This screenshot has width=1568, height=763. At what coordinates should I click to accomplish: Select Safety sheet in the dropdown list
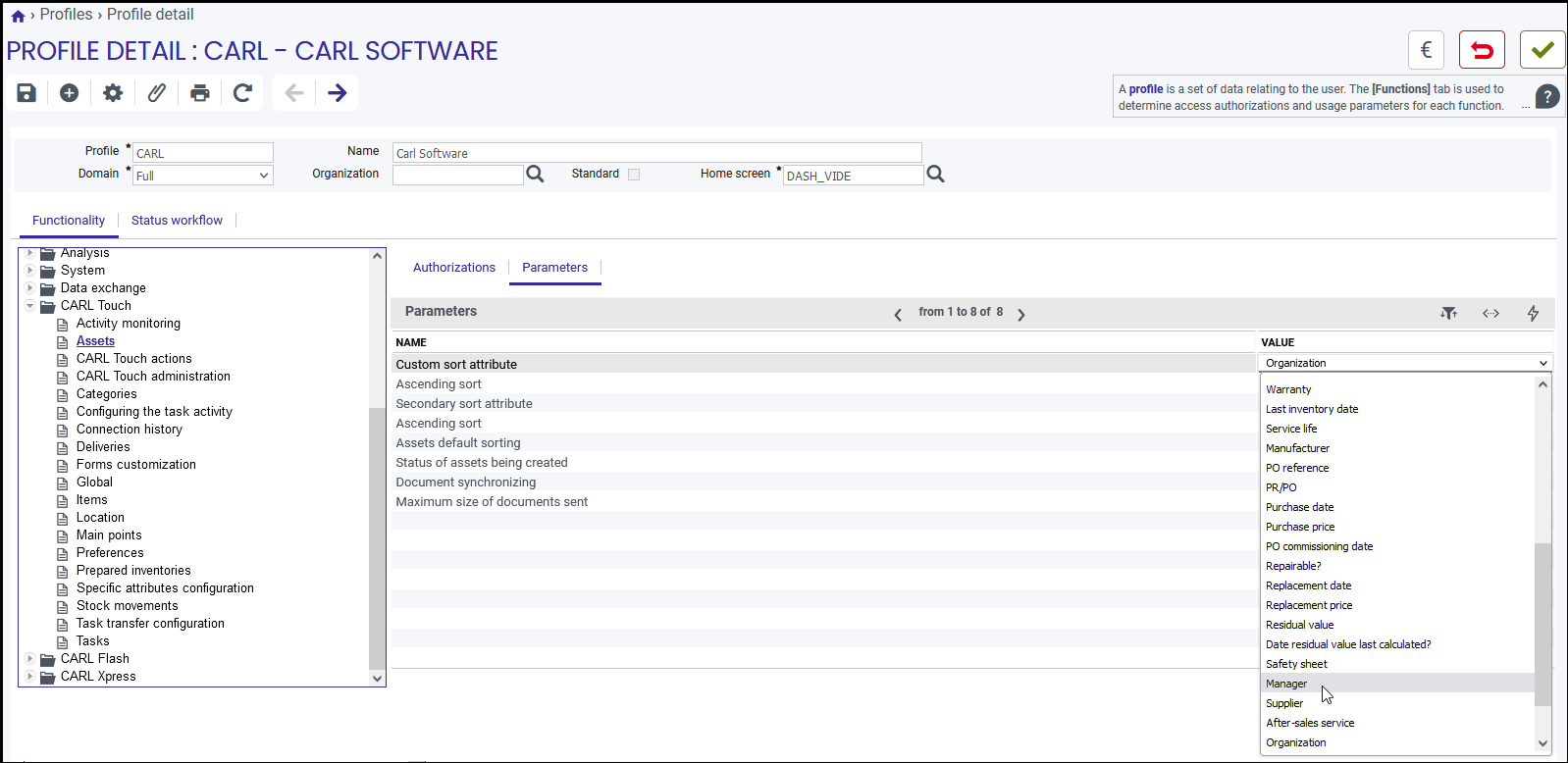[1398, 664]
